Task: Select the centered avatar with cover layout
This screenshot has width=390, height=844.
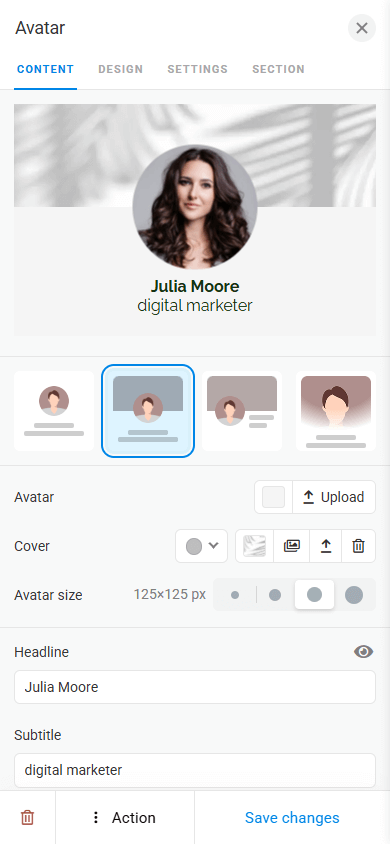Action: (x=148, y=411)
